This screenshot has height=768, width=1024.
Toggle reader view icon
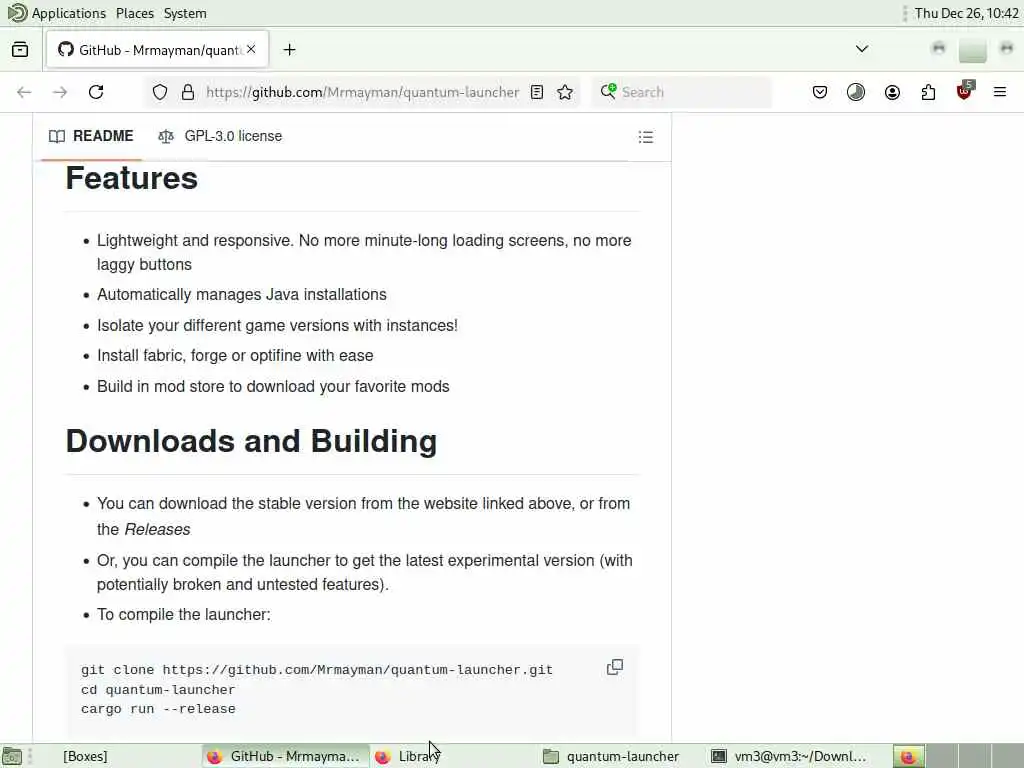[x=537, y=92]
